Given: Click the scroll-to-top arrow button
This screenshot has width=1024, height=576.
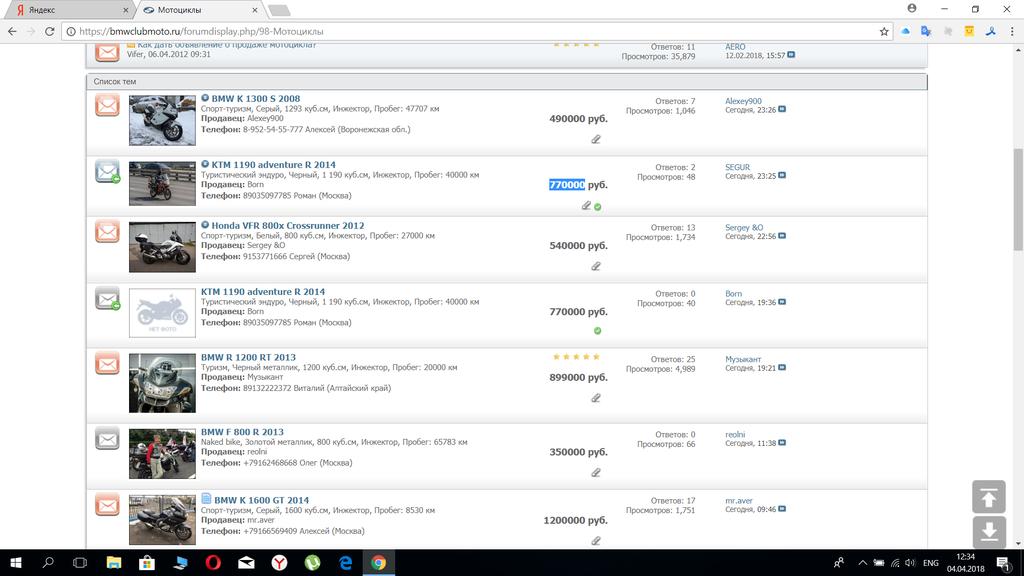Looking at the screenshot, I should [x=988, y=497].
